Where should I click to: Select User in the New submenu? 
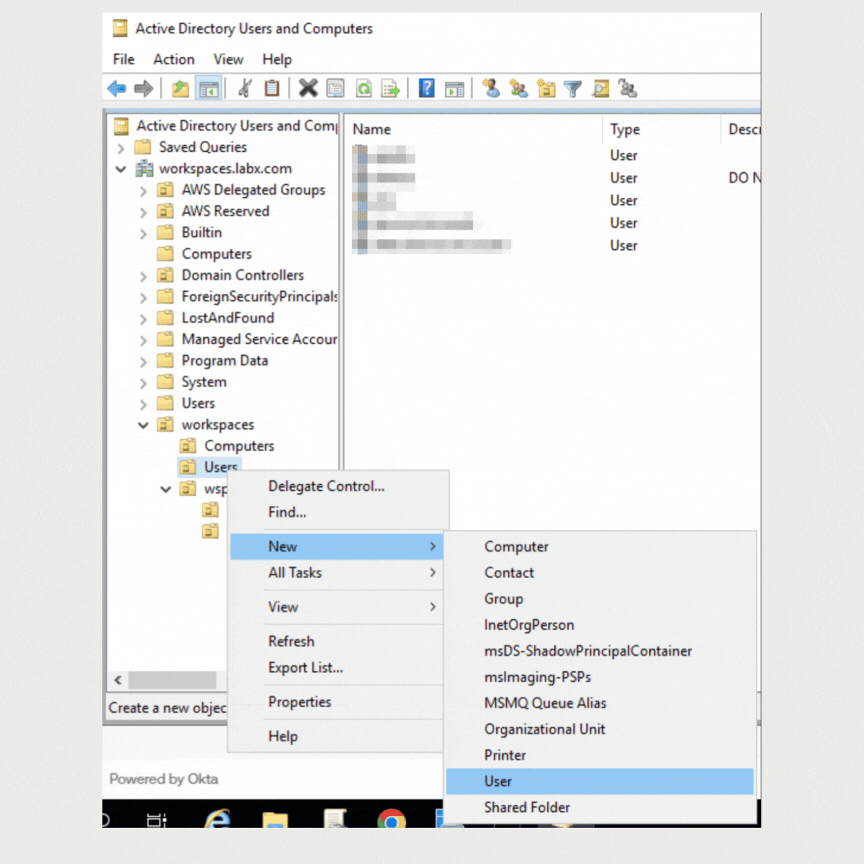coord(600,781)
